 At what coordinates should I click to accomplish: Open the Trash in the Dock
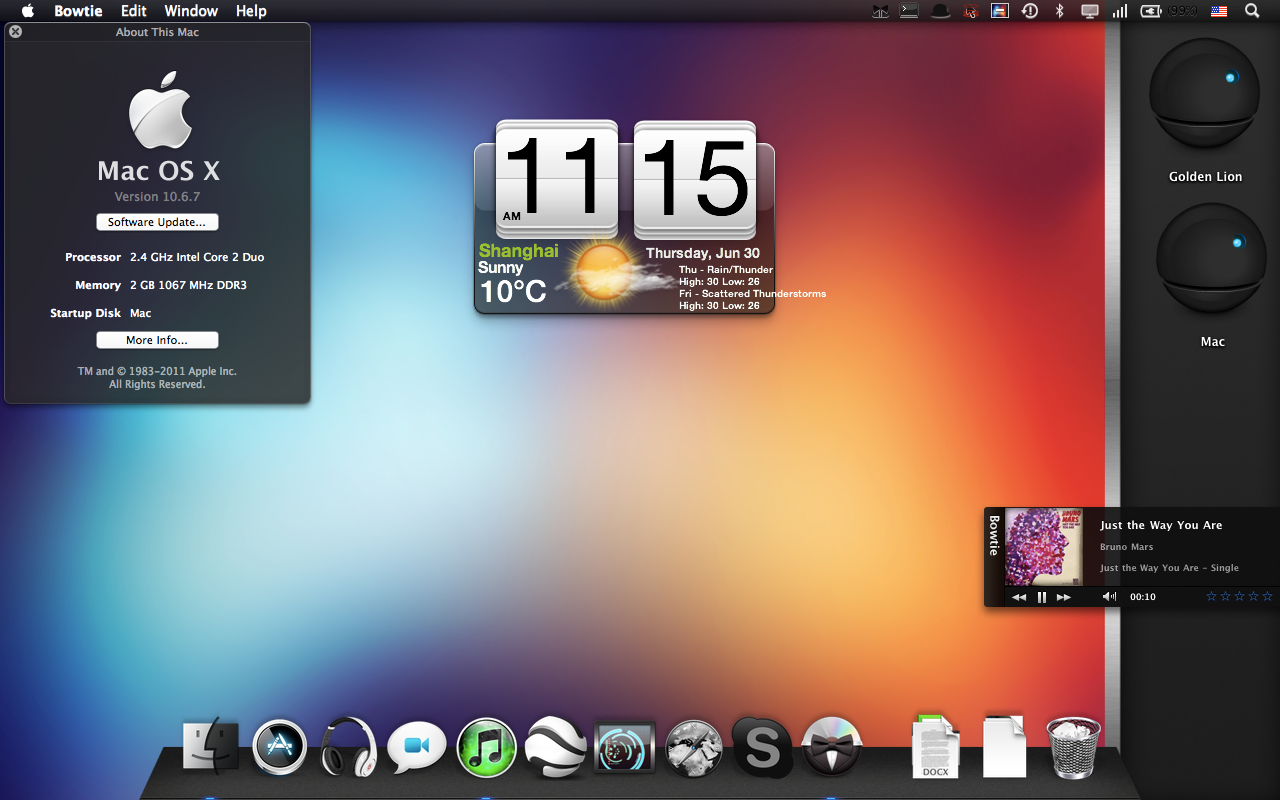tap(1074, 747)
